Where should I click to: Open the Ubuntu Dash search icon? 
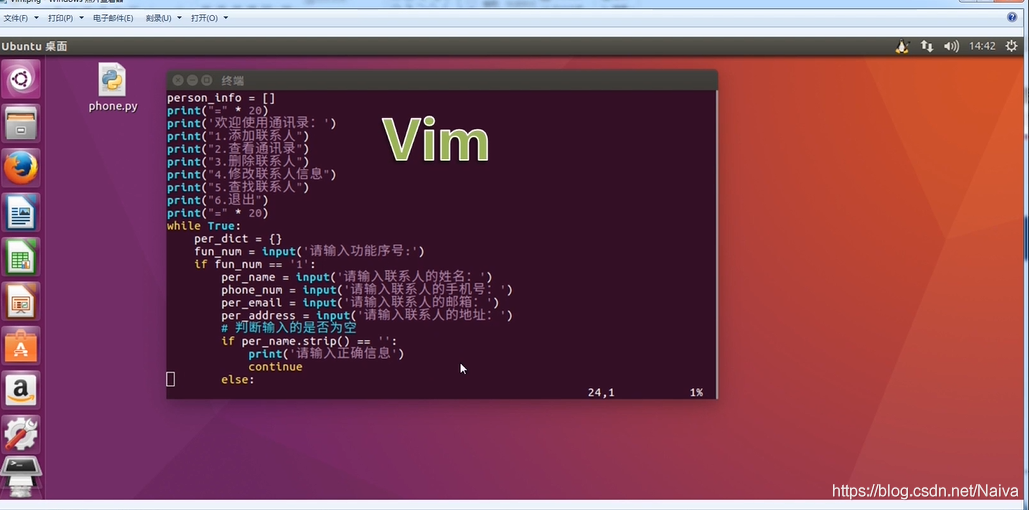click(21, 79)
